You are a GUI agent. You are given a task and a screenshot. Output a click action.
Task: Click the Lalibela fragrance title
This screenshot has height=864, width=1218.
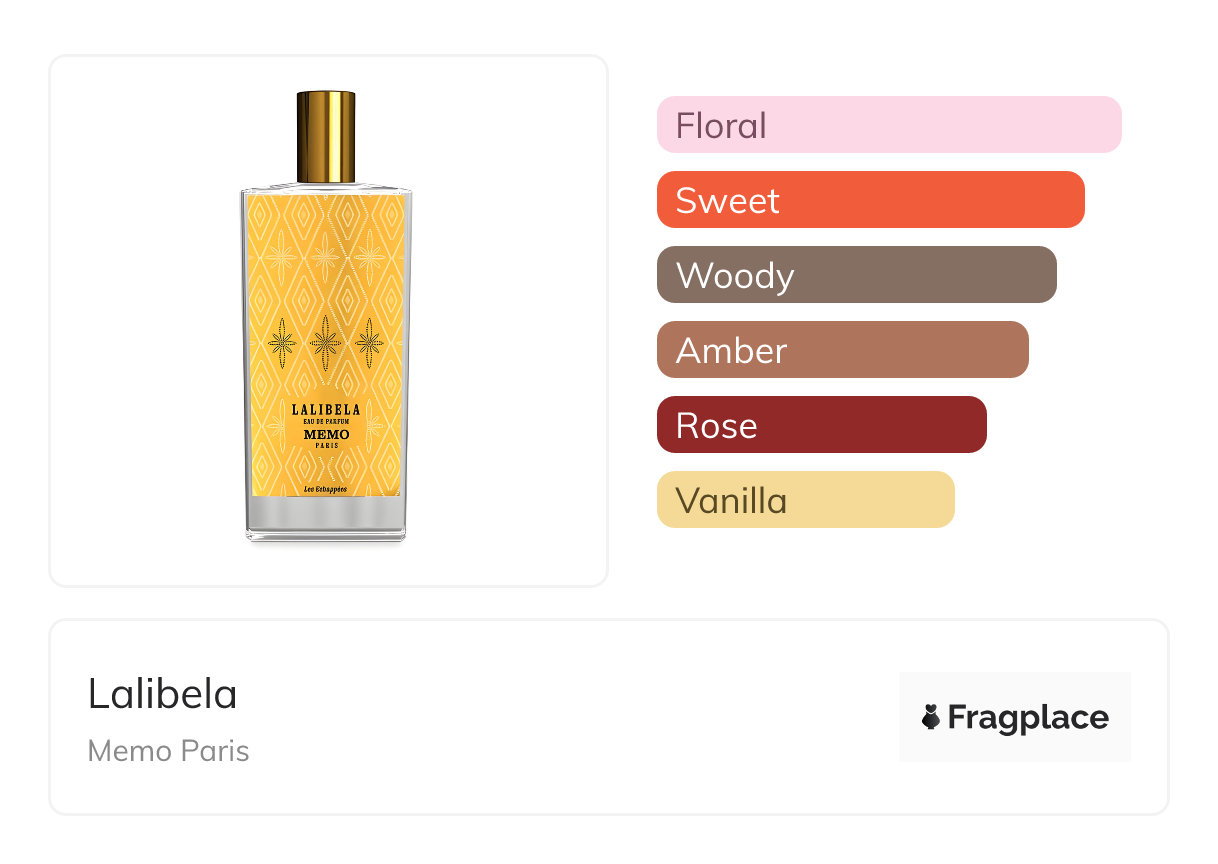pos(163,694)
